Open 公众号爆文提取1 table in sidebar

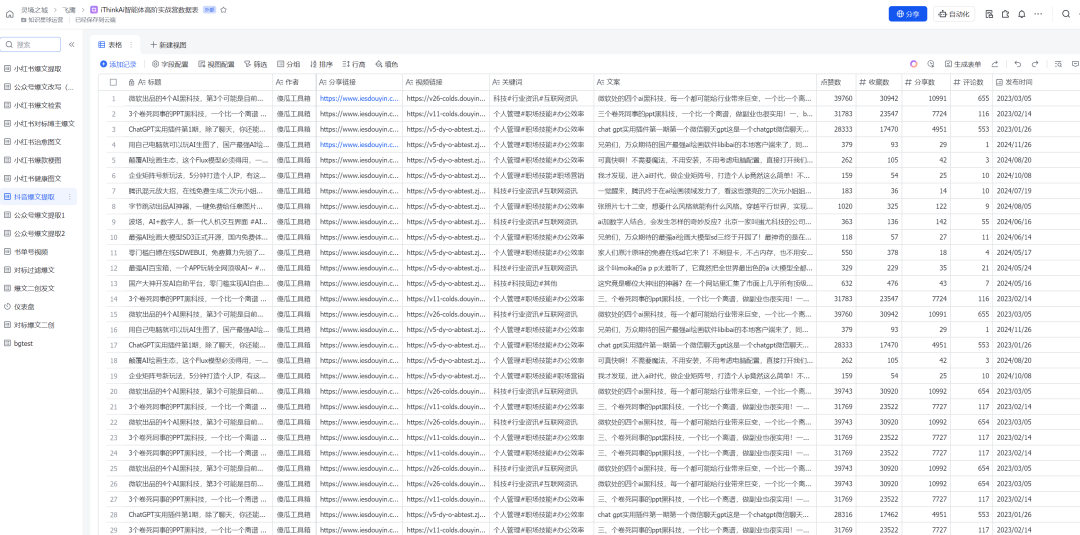click(39, 215)
